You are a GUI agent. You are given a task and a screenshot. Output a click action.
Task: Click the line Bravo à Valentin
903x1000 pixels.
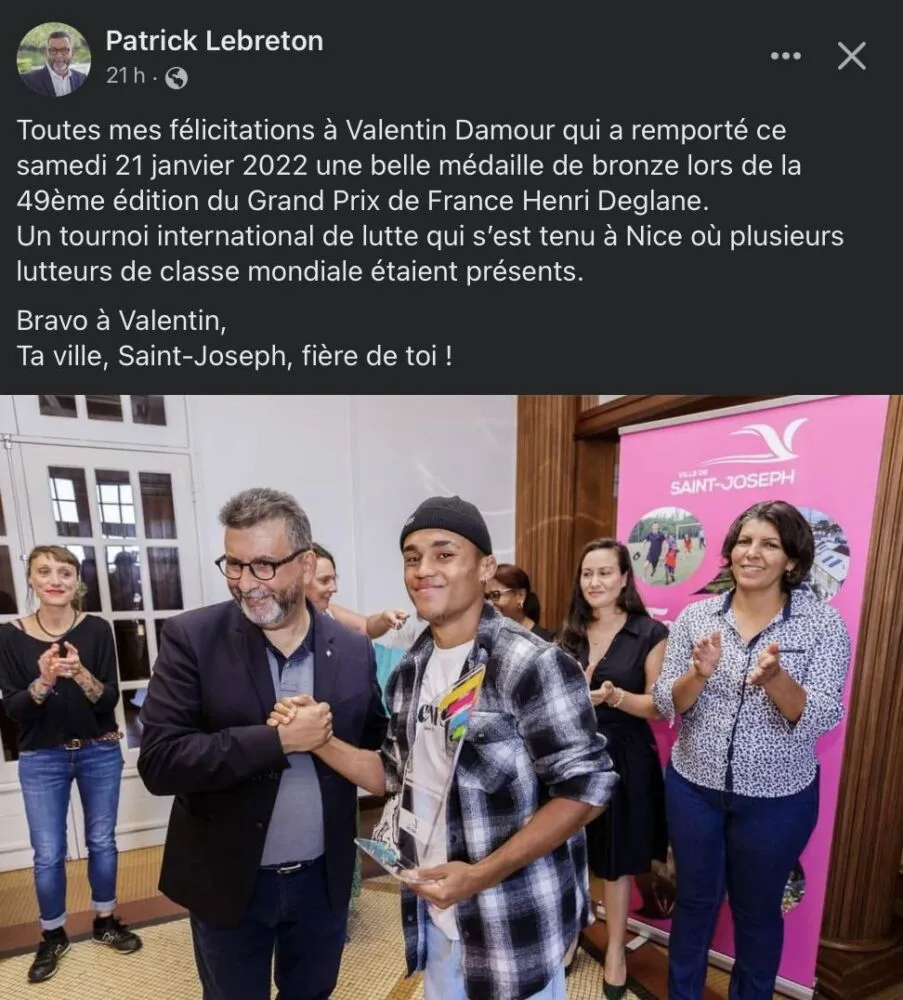click(121, 320)
